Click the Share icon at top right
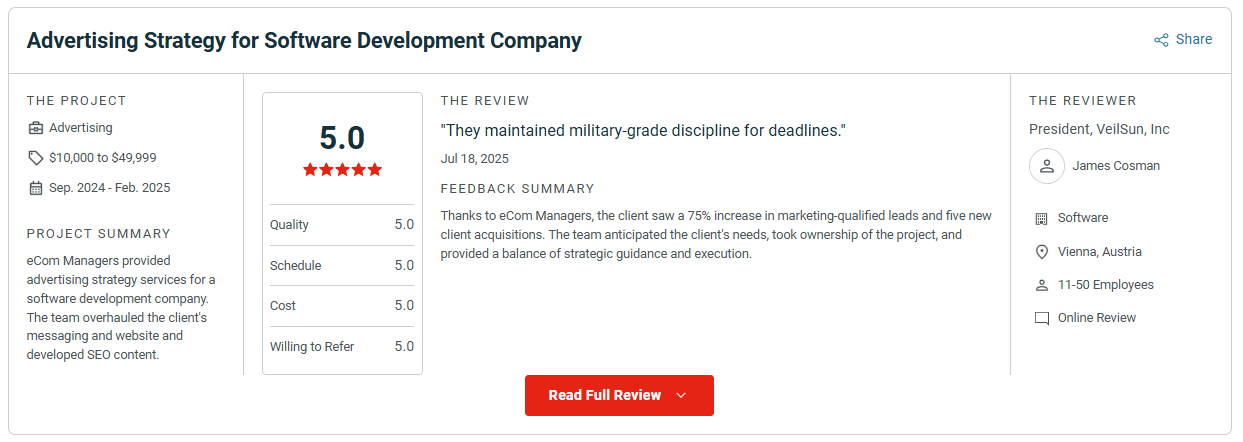This screenshot has width=1243, height=442. [1161, 40]
